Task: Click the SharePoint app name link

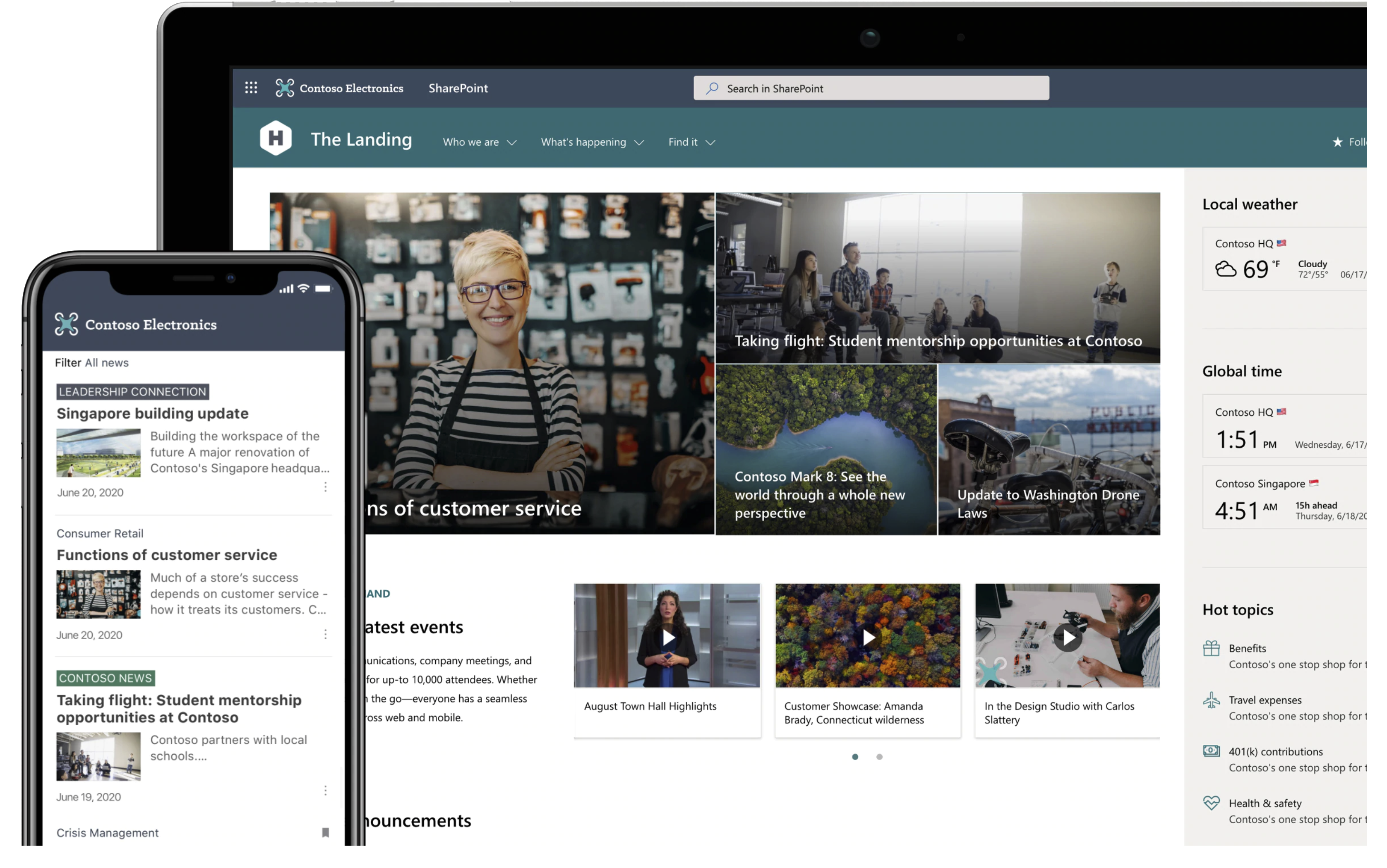Action: [x=458, y=88]
